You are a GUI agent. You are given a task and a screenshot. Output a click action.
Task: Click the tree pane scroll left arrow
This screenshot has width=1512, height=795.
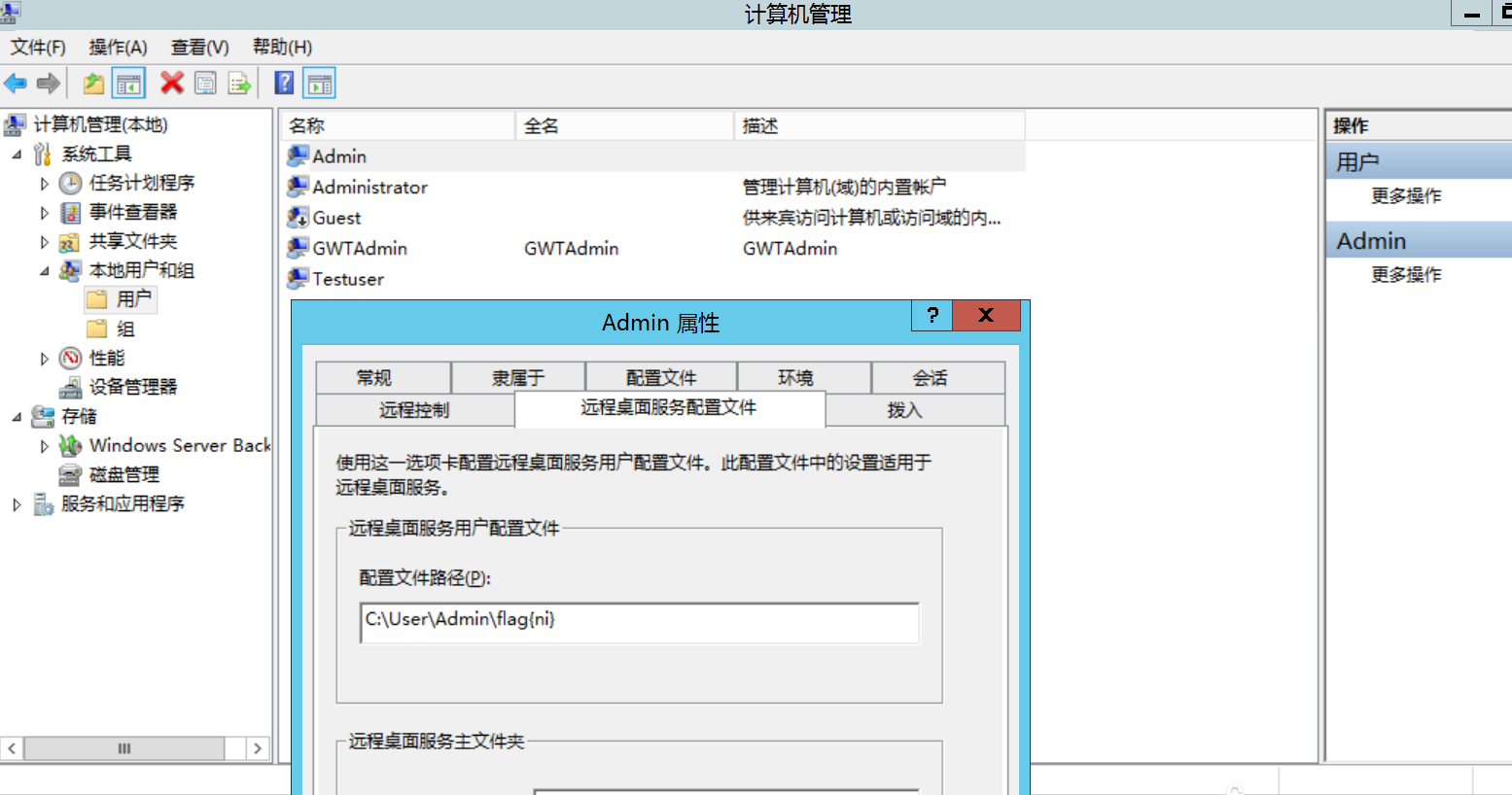pyautogui.click(x=12, y=748)
